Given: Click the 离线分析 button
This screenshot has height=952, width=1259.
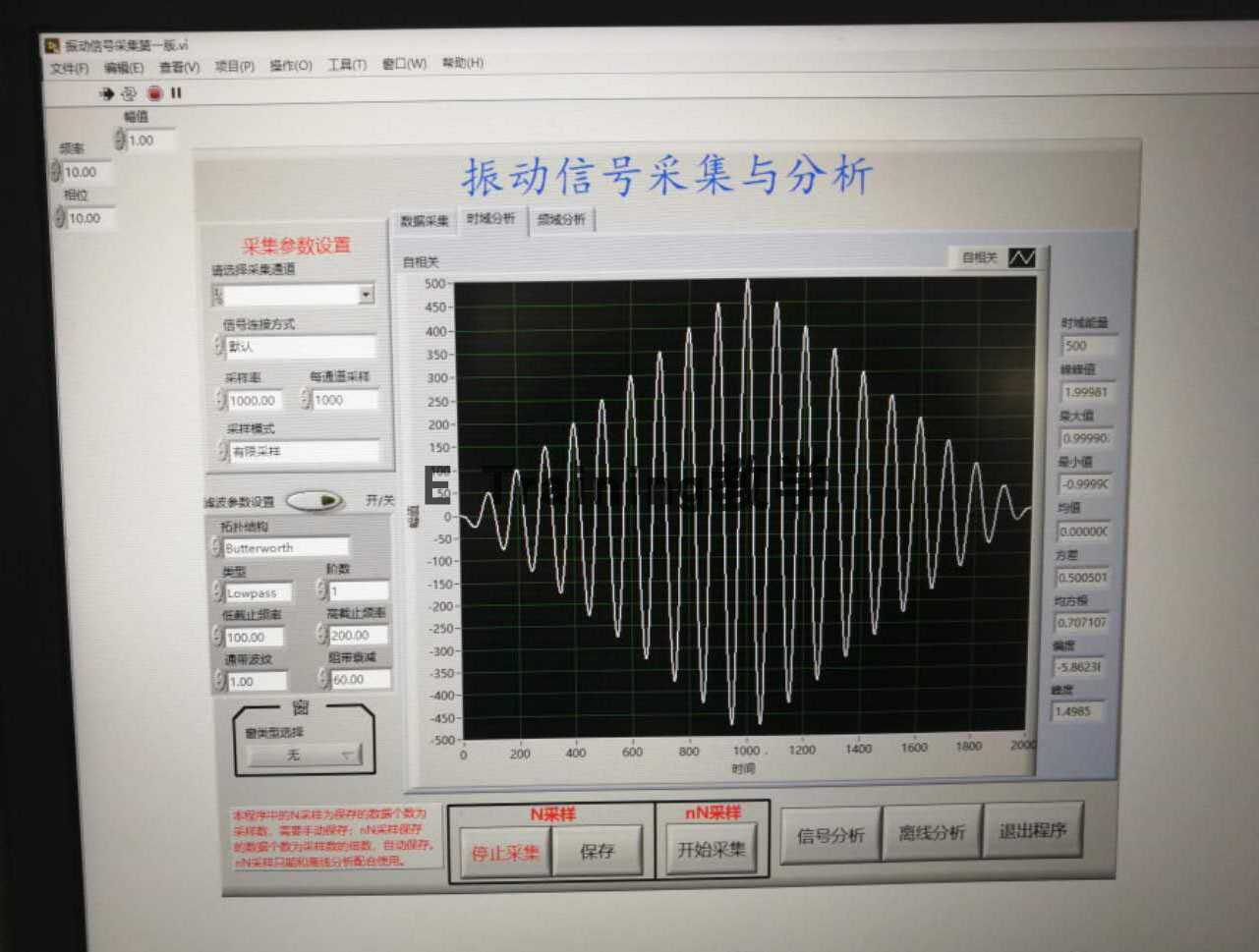Looking at the screenshot, I should (932, 833).
